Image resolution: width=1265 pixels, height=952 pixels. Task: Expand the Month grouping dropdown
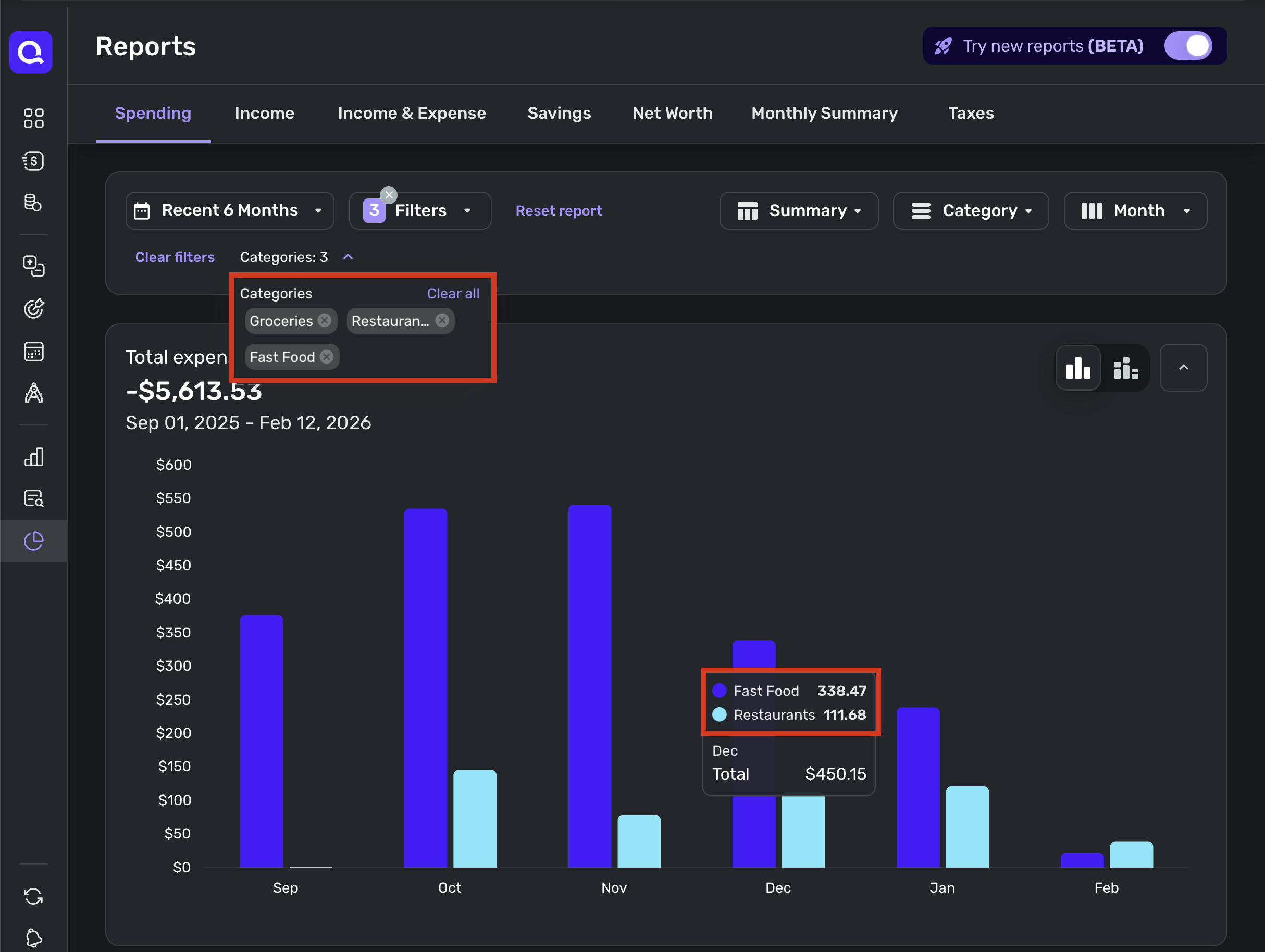[x=1135, y=210]
